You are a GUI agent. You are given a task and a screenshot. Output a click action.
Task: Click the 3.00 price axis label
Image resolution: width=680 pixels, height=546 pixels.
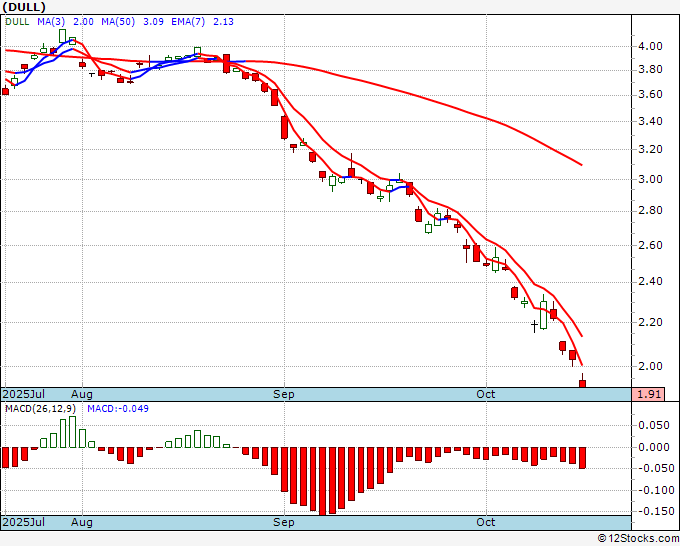coord(650,179)
